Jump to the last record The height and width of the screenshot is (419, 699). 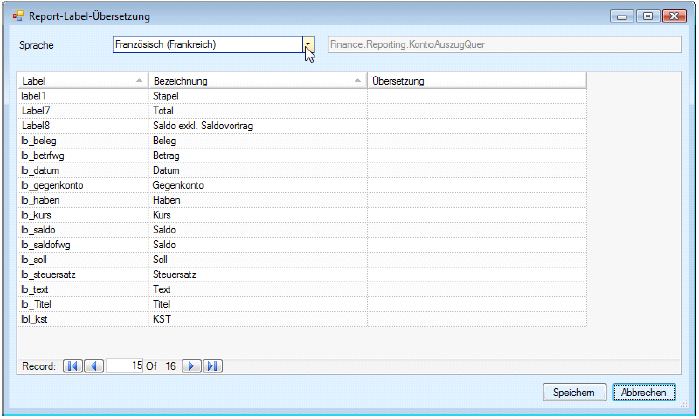(x=213, y=366)
